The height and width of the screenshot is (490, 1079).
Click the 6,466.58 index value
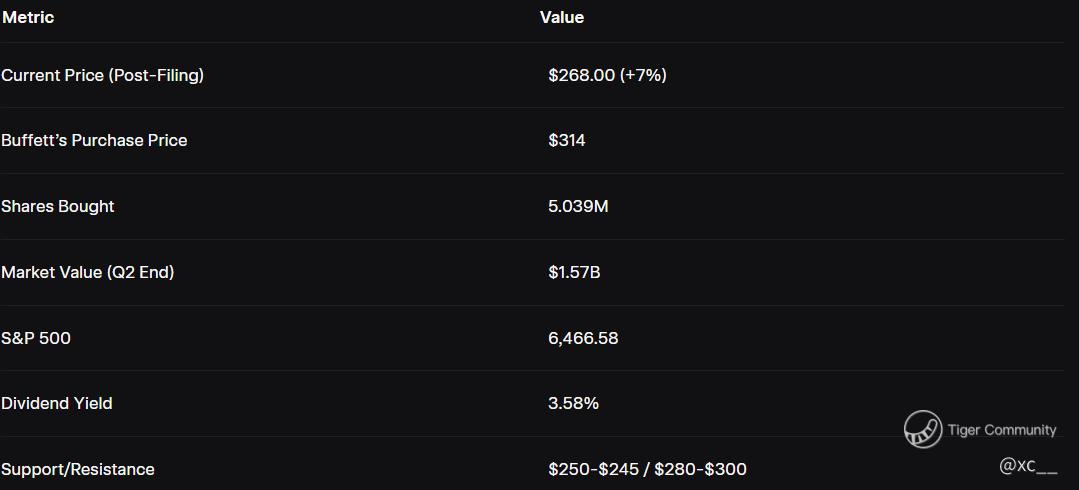583,338
